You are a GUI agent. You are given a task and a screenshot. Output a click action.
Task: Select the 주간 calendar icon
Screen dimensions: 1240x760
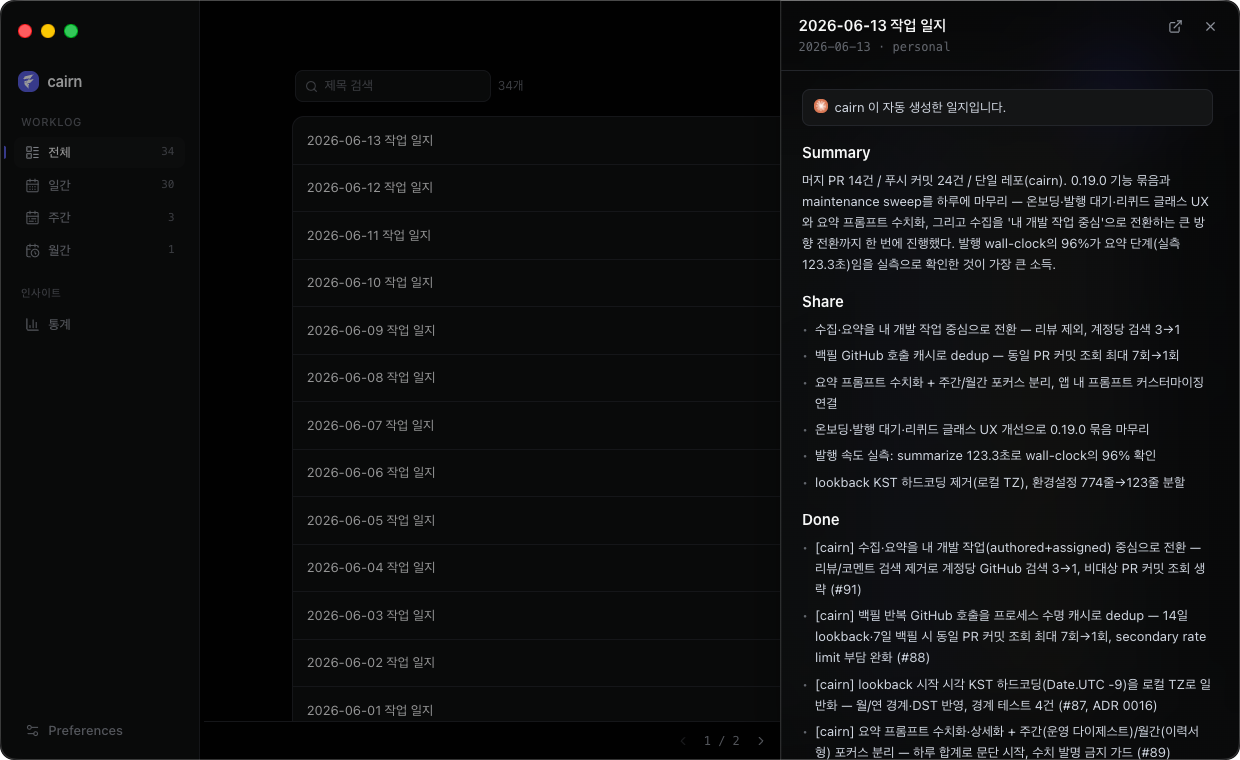[x=32, y=217]
